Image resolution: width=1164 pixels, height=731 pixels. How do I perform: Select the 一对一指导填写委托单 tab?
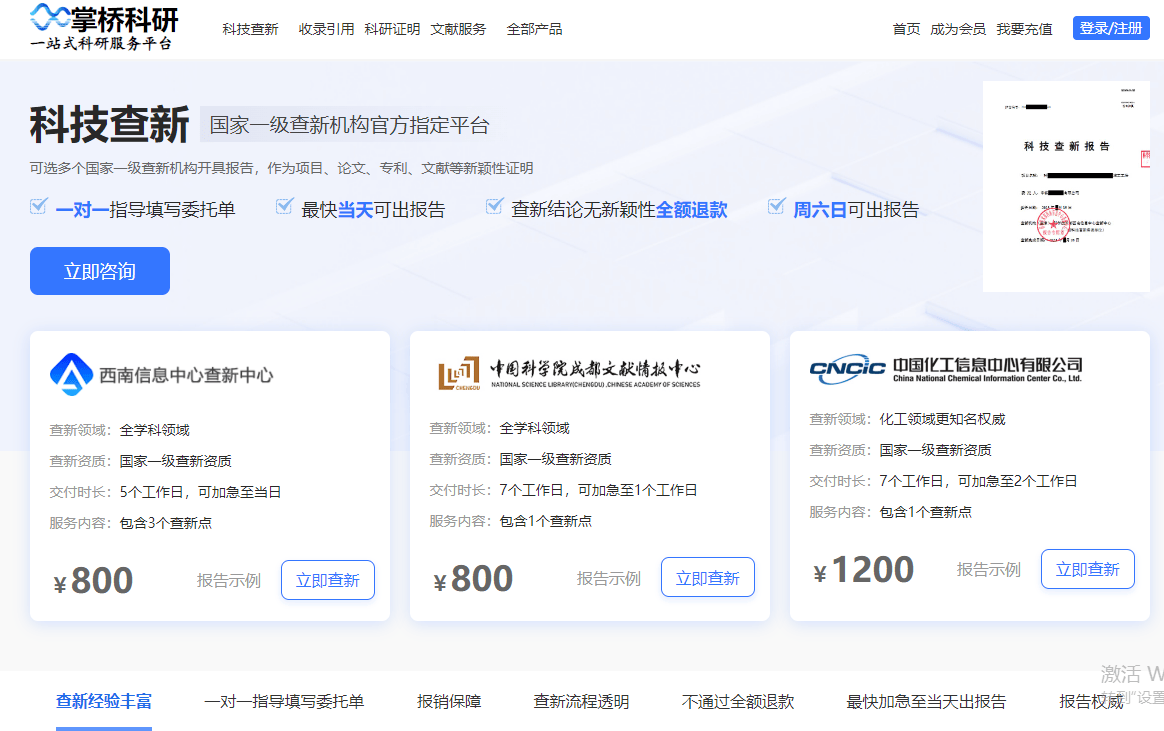[x=284, y=701]
